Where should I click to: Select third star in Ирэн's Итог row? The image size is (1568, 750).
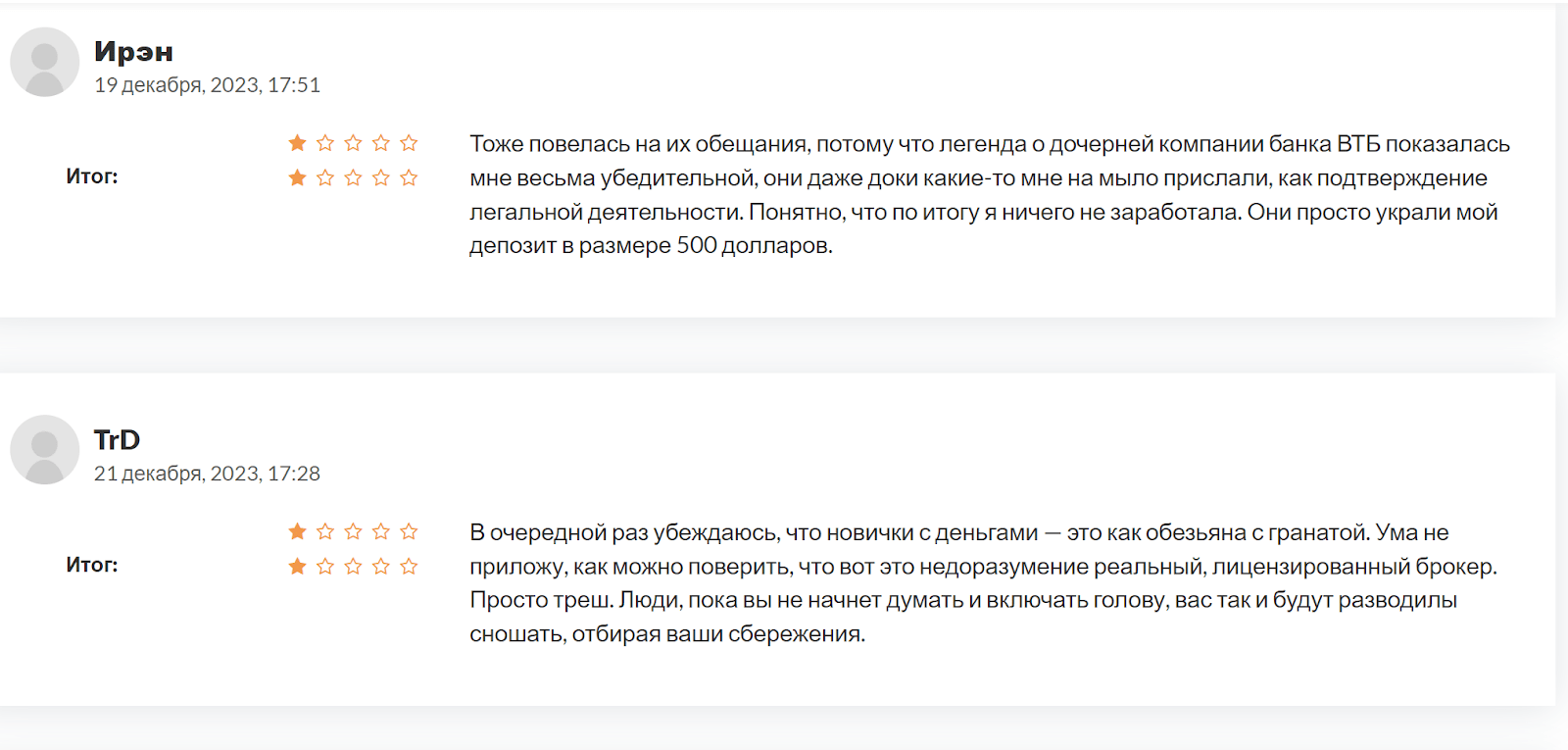point(353,177)
